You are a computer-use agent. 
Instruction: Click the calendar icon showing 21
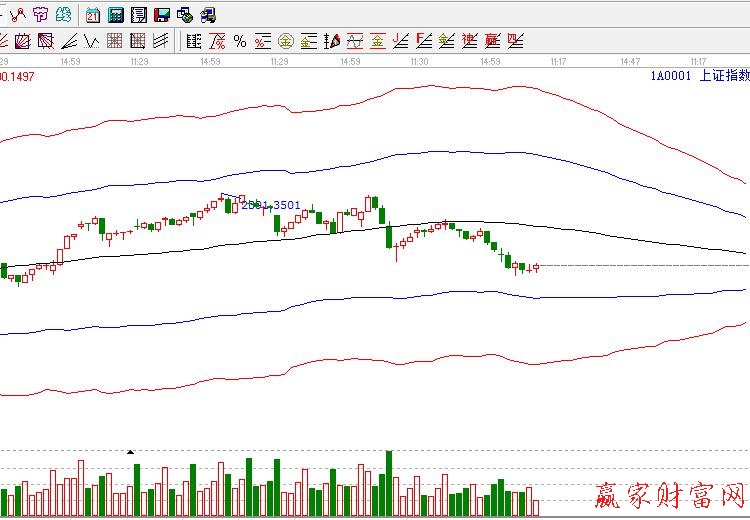pos(92,15)
